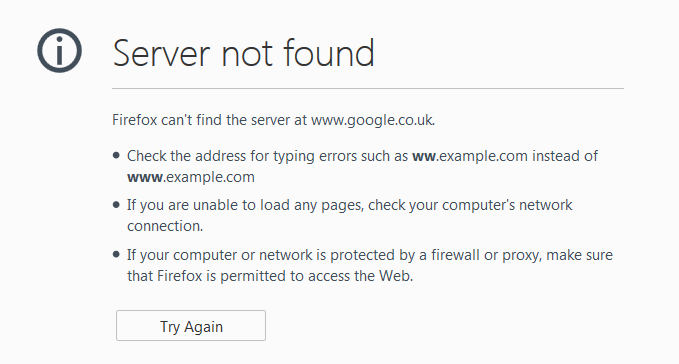Click the third bullet point marker
Viewport: 679px width, 364px height.
tap(116, 254)
